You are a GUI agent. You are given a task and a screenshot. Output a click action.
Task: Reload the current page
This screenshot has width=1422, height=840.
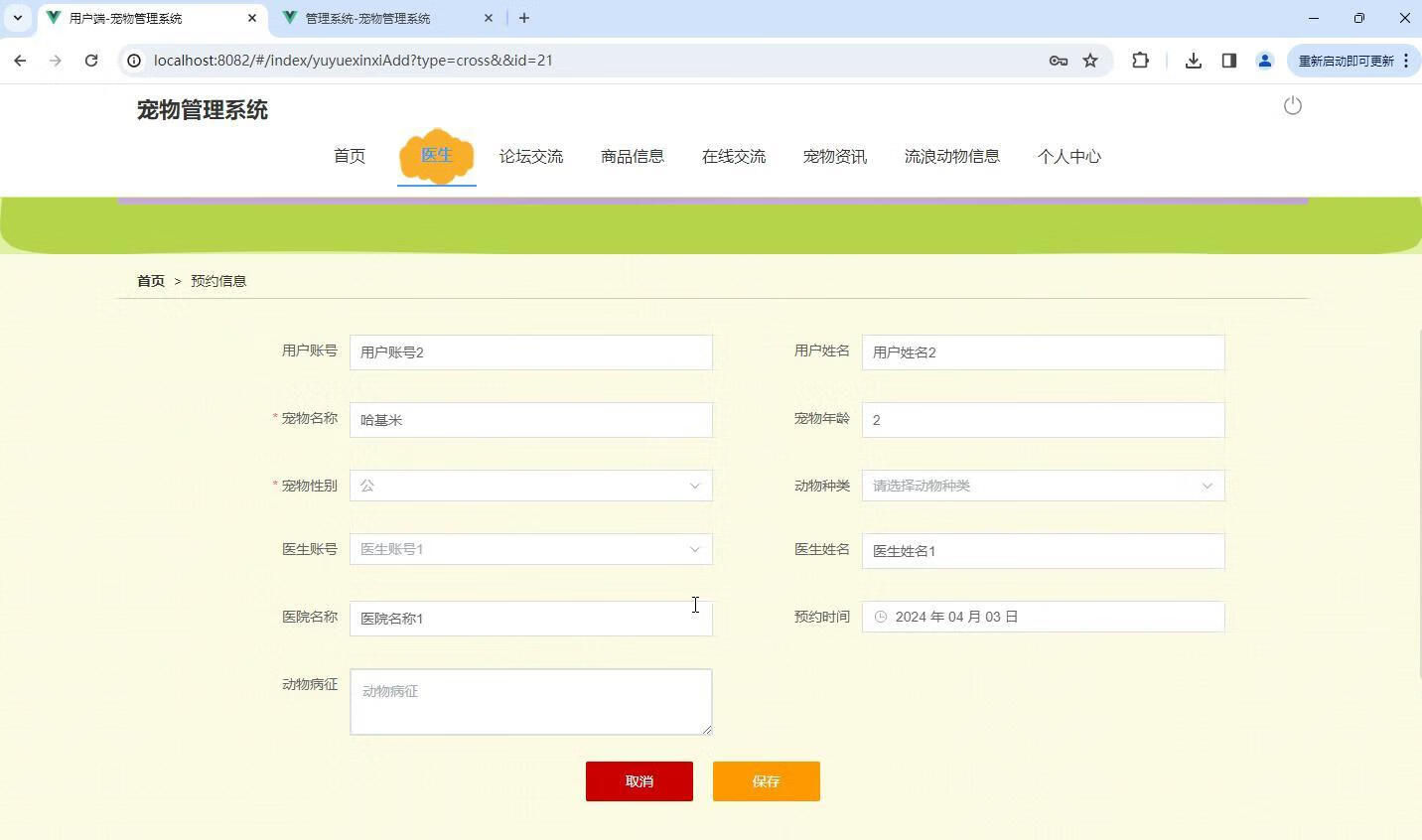(91, 61)
